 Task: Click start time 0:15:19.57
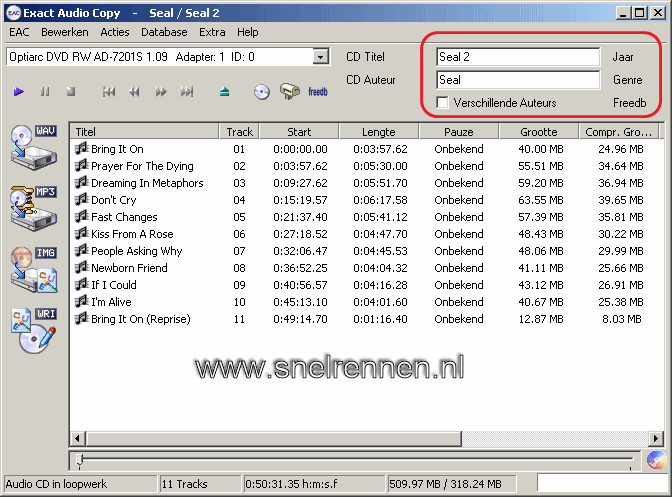click(x=300, y=200)
